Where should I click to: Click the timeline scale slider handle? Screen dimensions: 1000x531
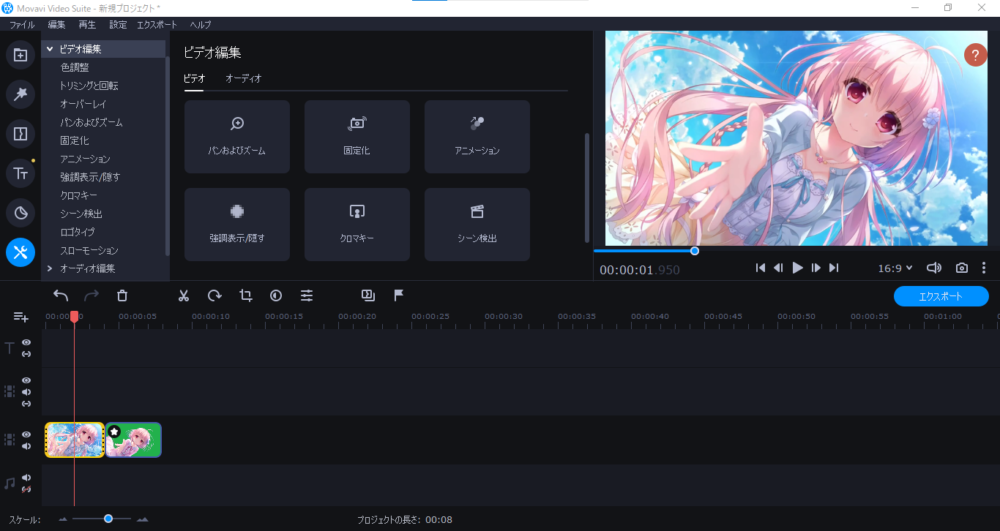[x=108, y=519]
